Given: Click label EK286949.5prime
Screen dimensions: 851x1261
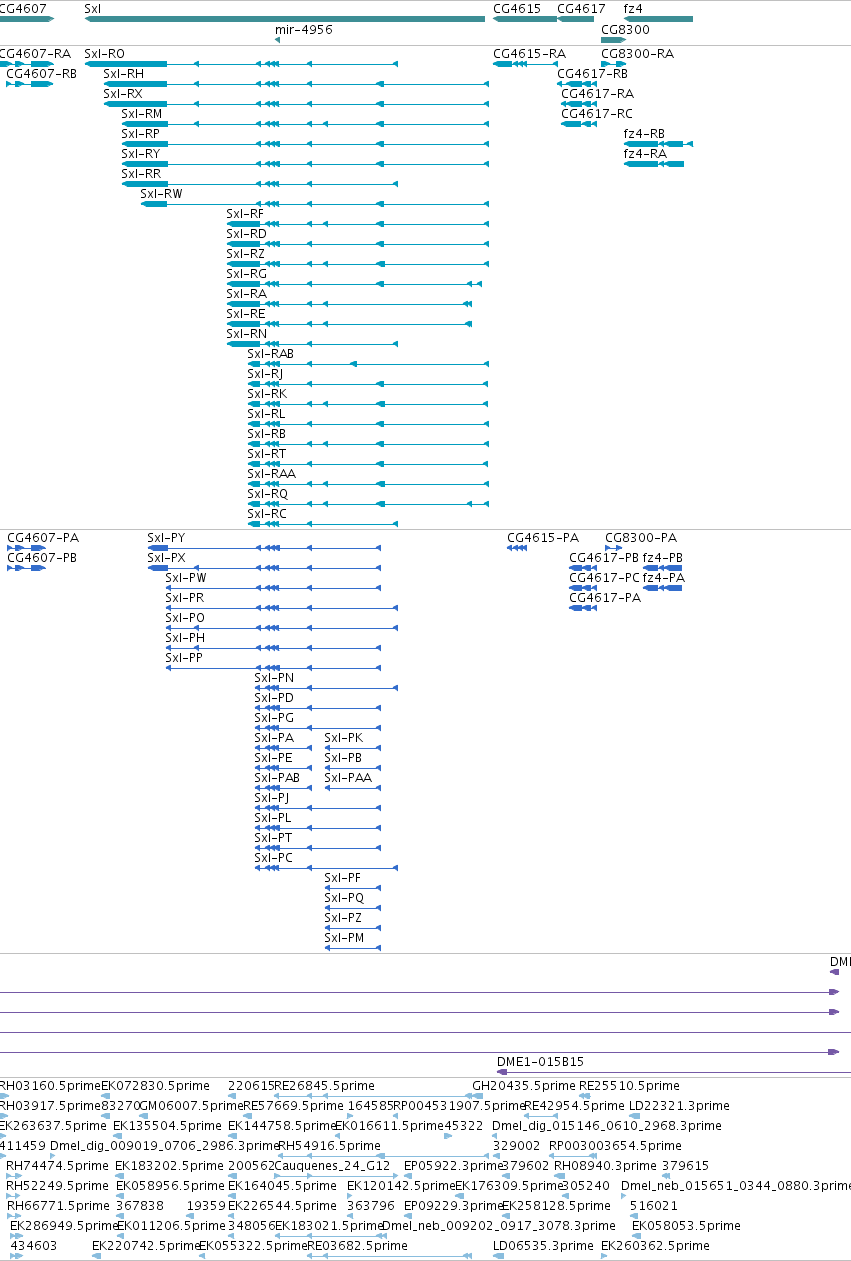Looking at the screenshot, I should point(64,1226).
